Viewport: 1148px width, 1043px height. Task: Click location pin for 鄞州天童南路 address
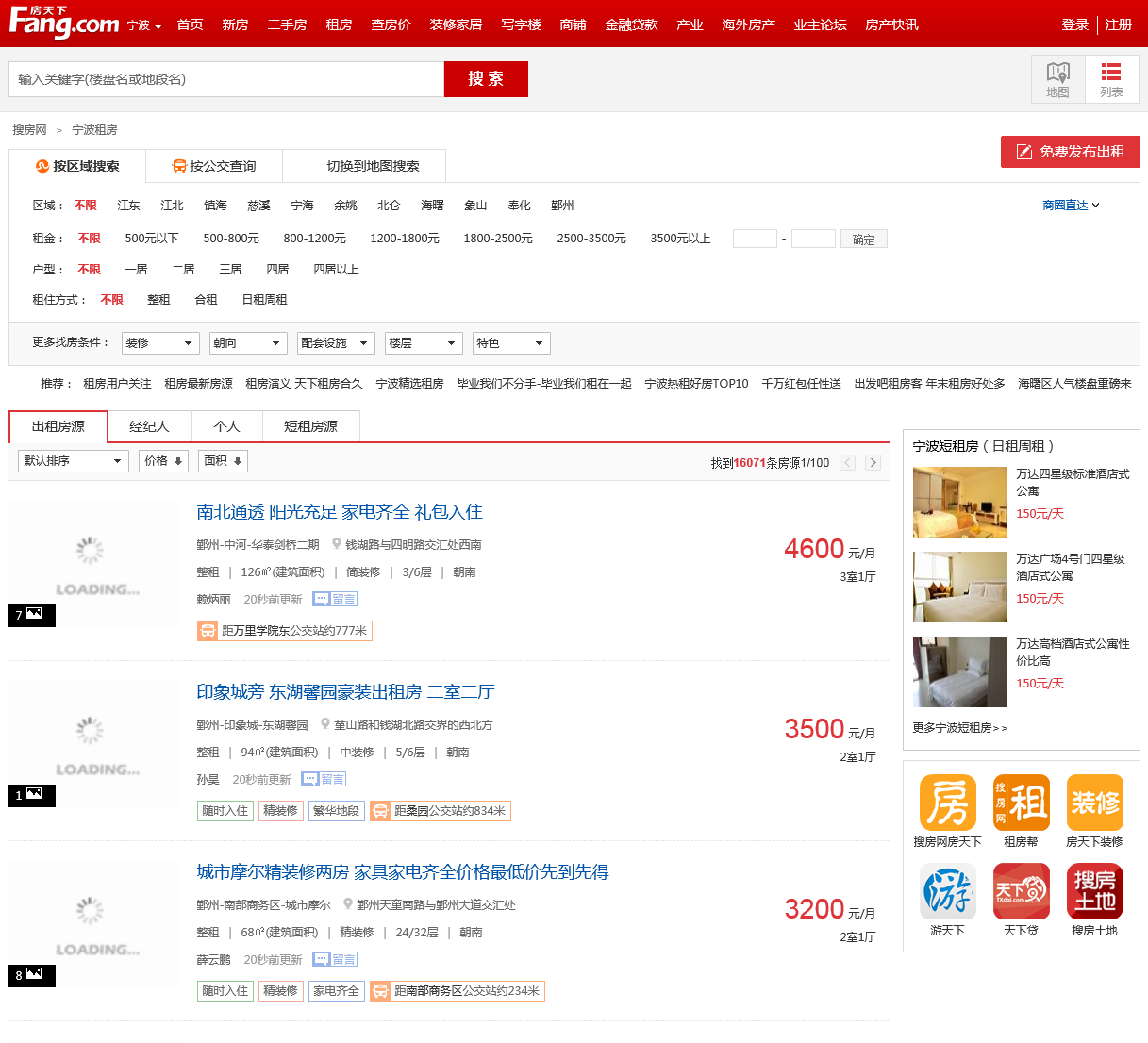pyautogui.click(x=348, y=904)
